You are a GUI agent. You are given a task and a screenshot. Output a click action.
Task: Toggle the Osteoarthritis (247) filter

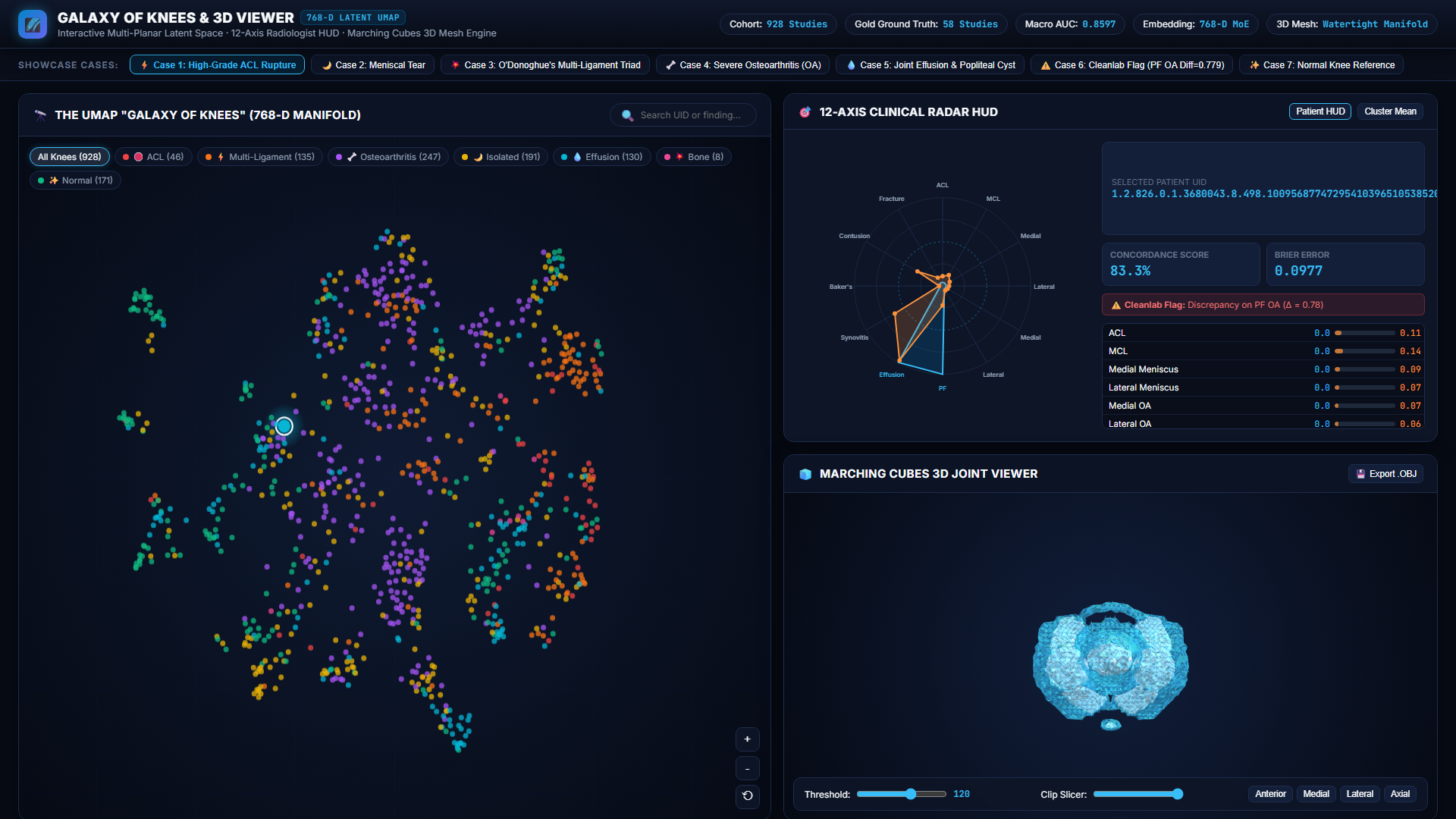[x=388, y=157]
